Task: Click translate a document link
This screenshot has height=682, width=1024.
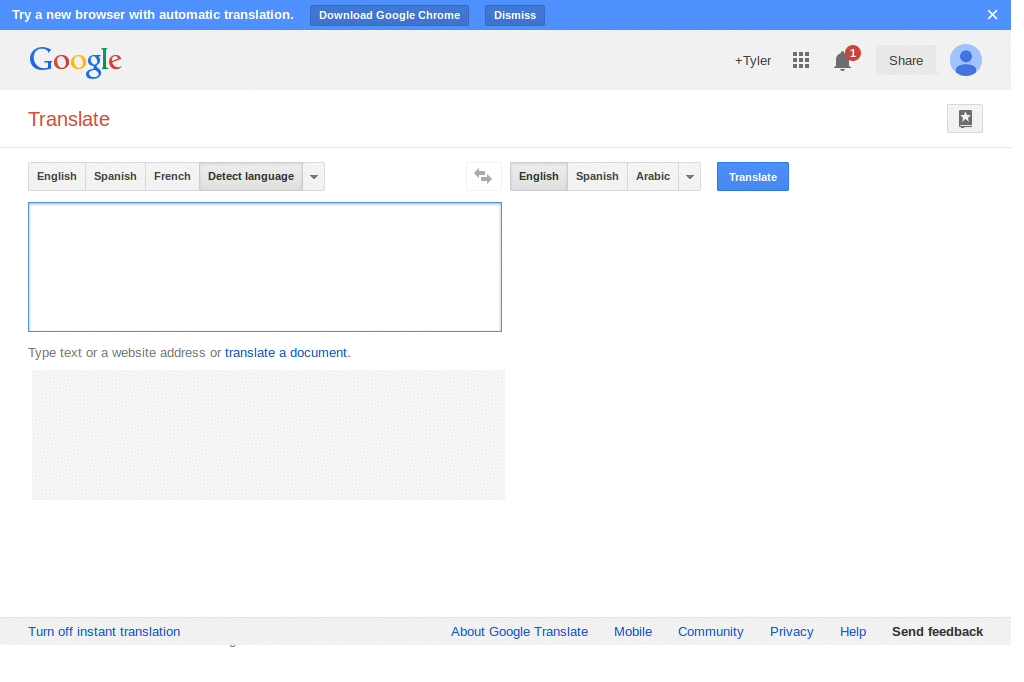Action: [x=287, y=353]
